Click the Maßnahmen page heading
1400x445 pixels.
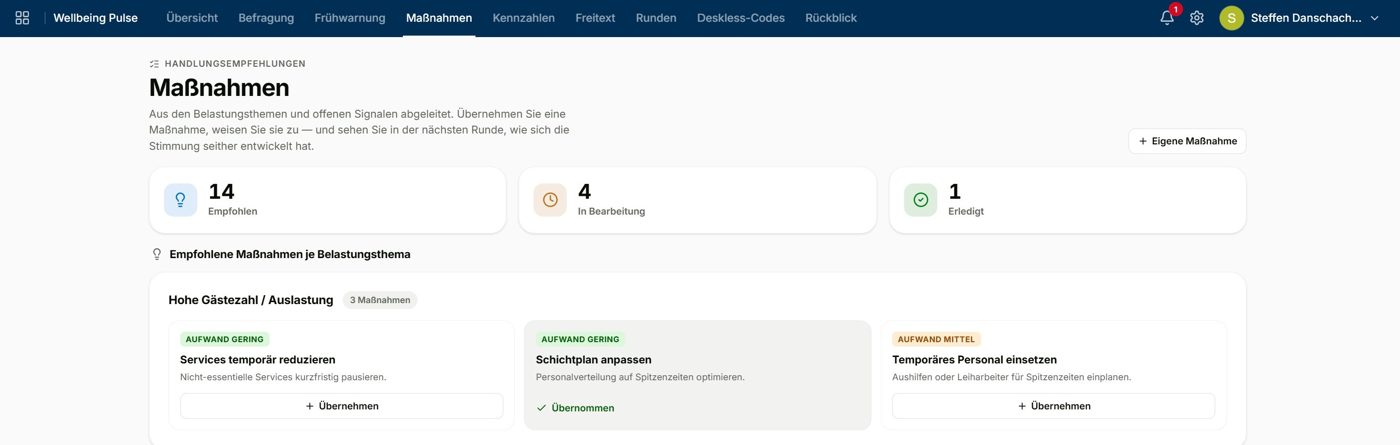[219, 88]
